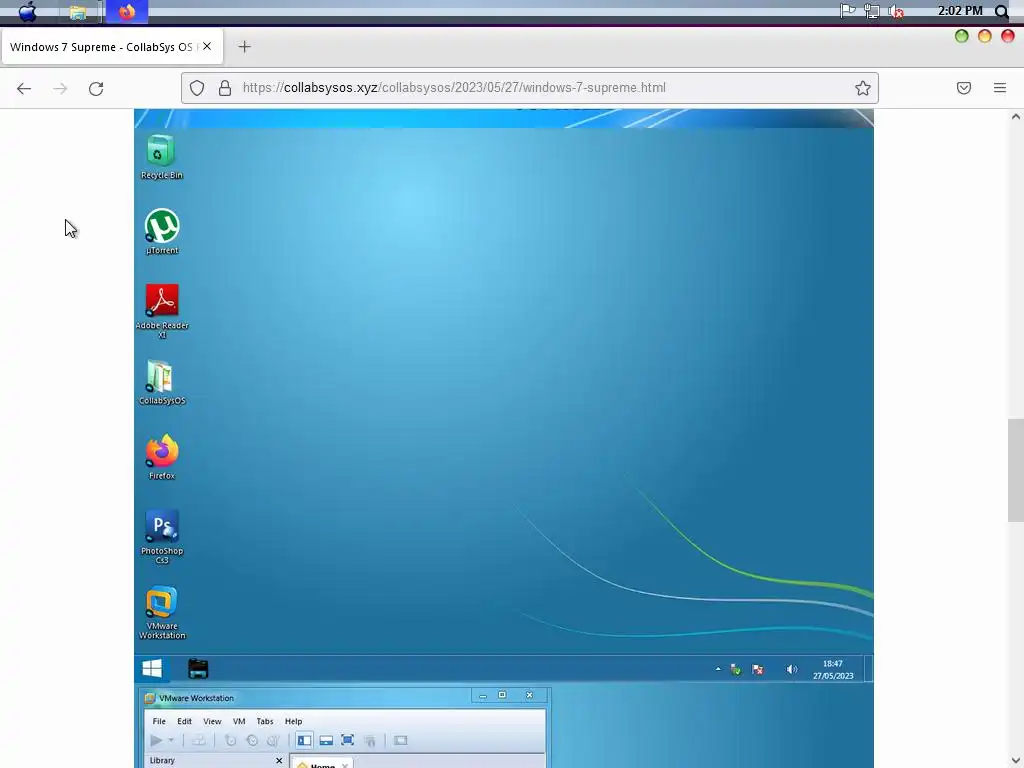1024x768 pixels.
Task: Click the VMware Workstation desktop icon
Action: (x=161, y=612)
